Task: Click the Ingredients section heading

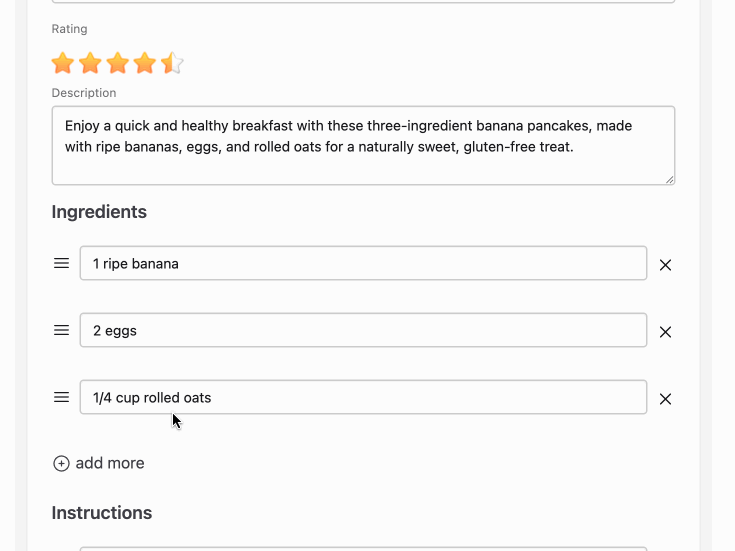Action: pos(99,212)
